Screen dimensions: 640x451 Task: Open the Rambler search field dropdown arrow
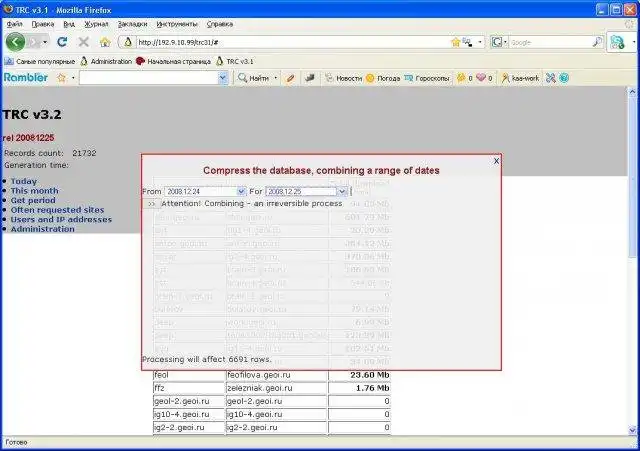[x=223, y=78]
